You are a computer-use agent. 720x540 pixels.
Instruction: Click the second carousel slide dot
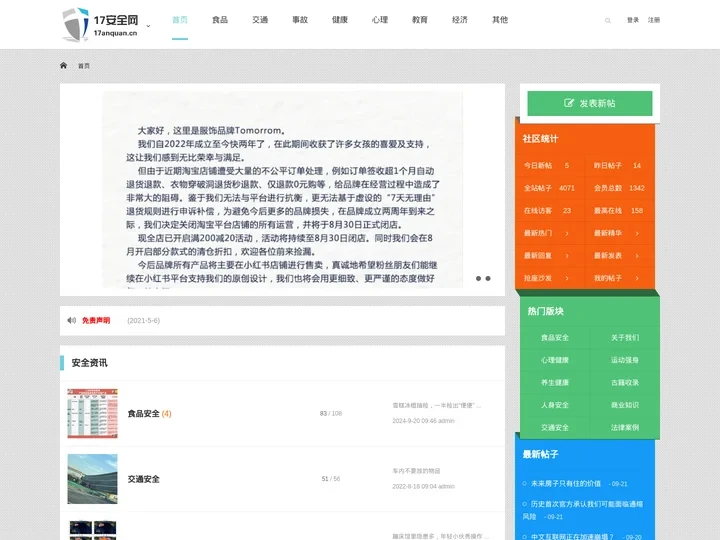pyautogui.click(x=488, y=278)
